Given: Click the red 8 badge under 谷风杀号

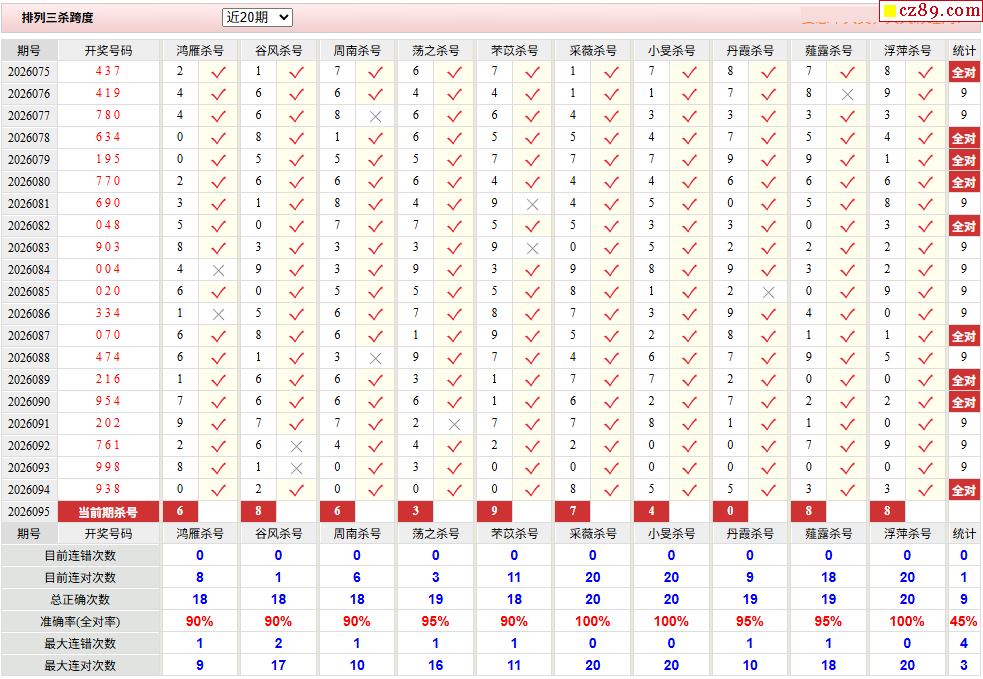Looking at the screenshot, I should click(x=258, y=511).
